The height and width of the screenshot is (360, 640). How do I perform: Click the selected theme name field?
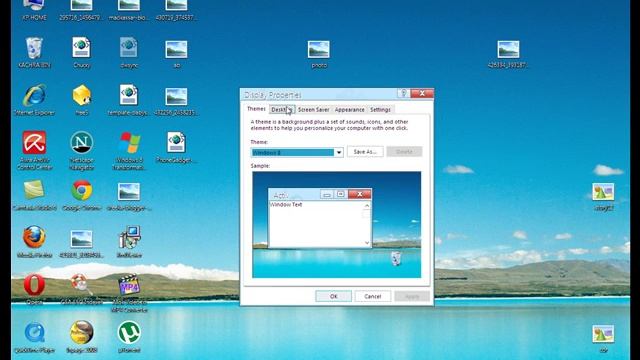click(x=293, y=152)
